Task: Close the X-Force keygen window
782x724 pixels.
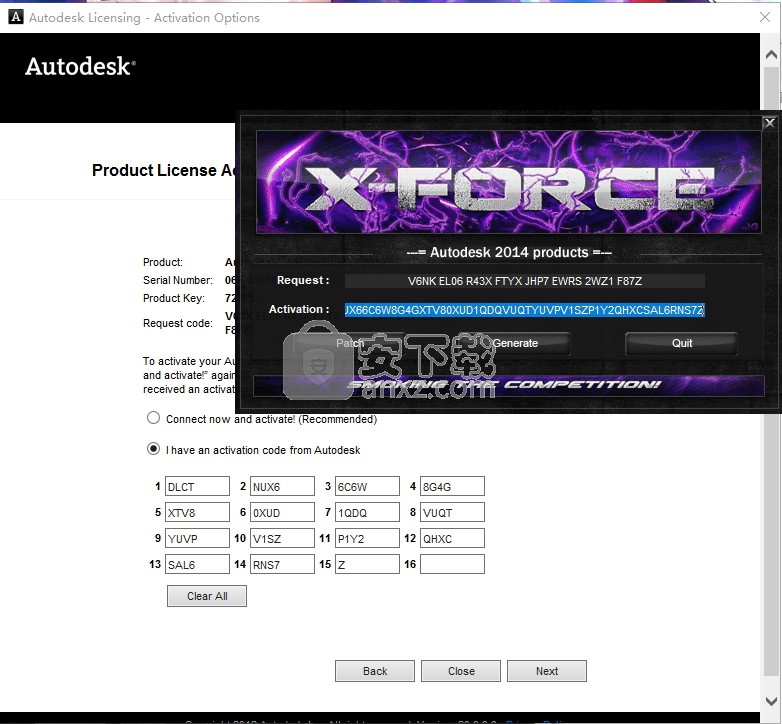Action: pyautogui.click(x=770, y=123)
